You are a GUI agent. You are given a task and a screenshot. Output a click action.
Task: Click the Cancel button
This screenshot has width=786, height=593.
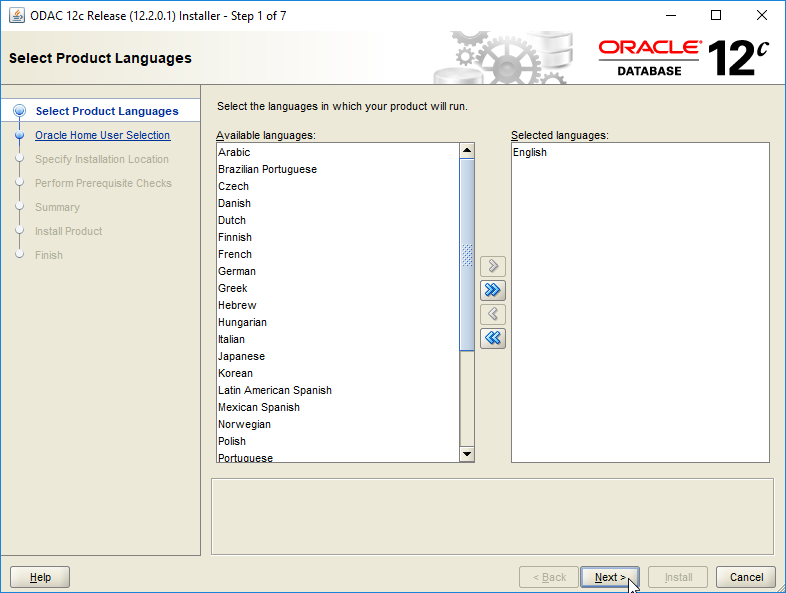746,577
